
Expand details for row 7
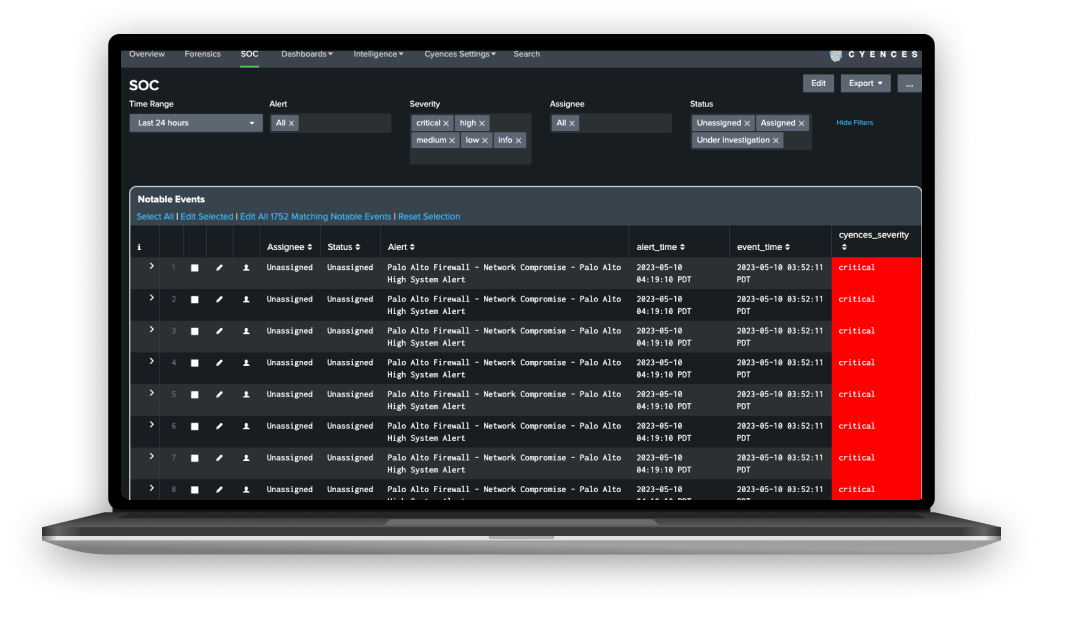pyautogui.click(x=151, y=456)
